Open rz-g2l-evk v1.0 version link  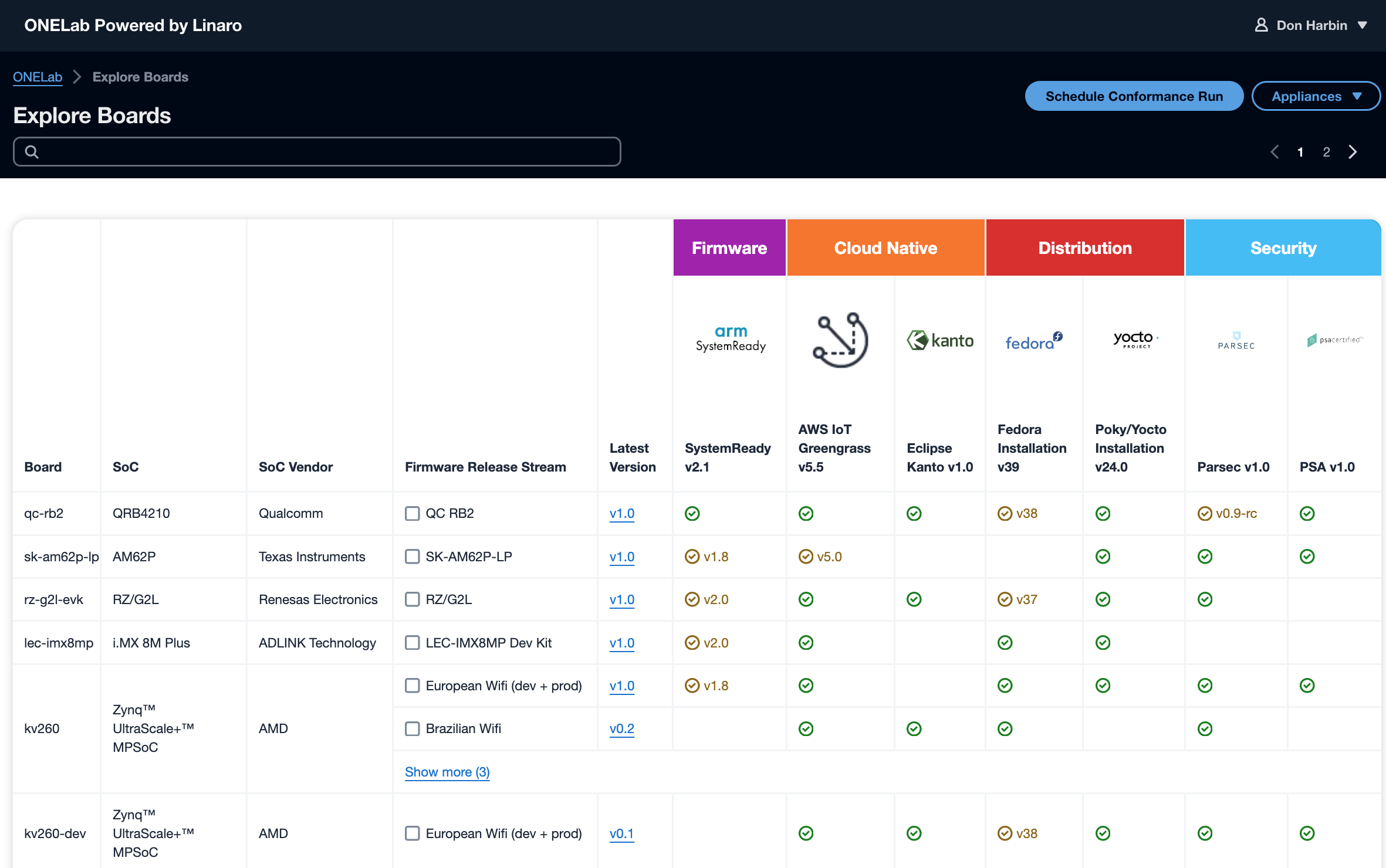pyautogui.click(x=622, y=599)
